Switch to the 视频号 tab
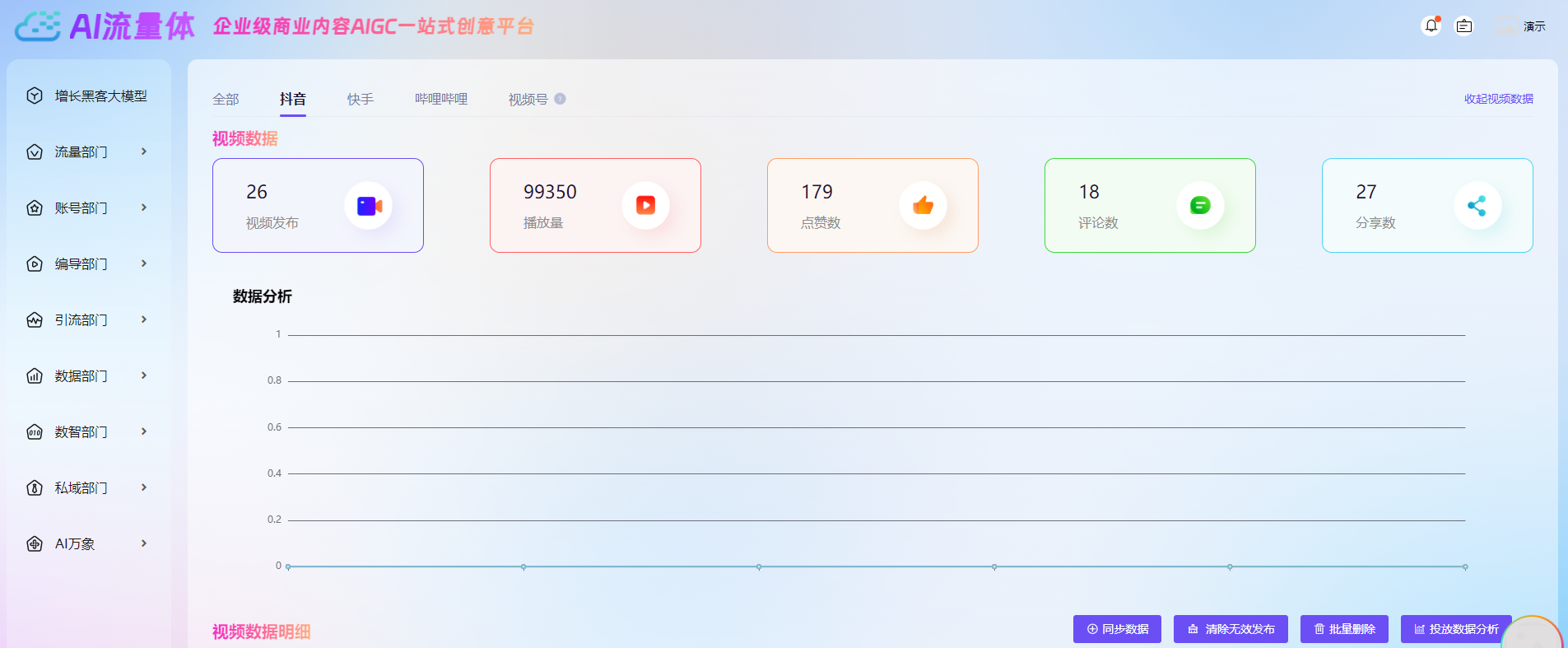The width and height of the screenshot is (1568, 648). pyautogui.click(x=528, y=99)
